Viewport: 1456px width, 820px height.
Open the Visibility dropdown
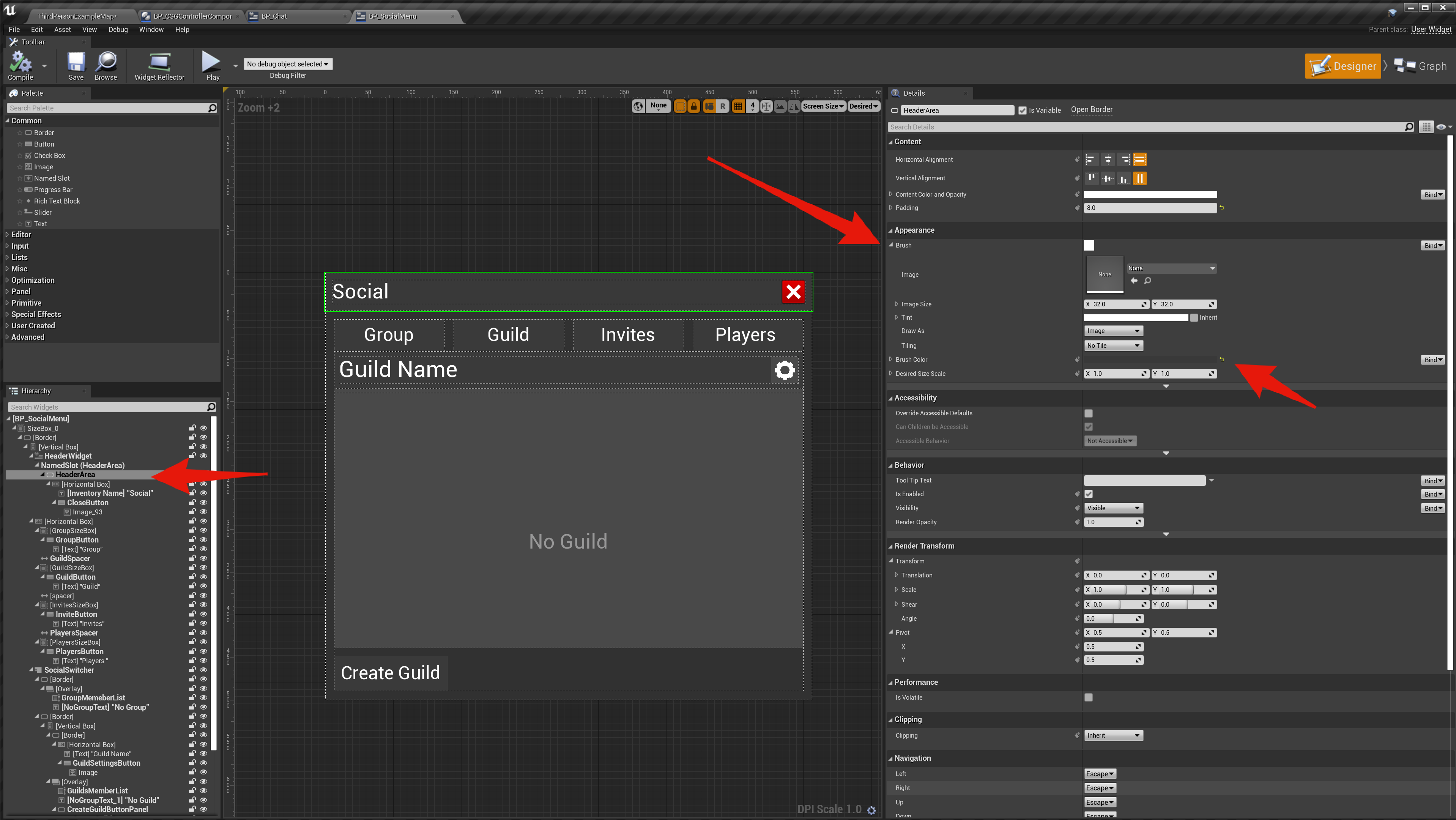[1113, 508]
